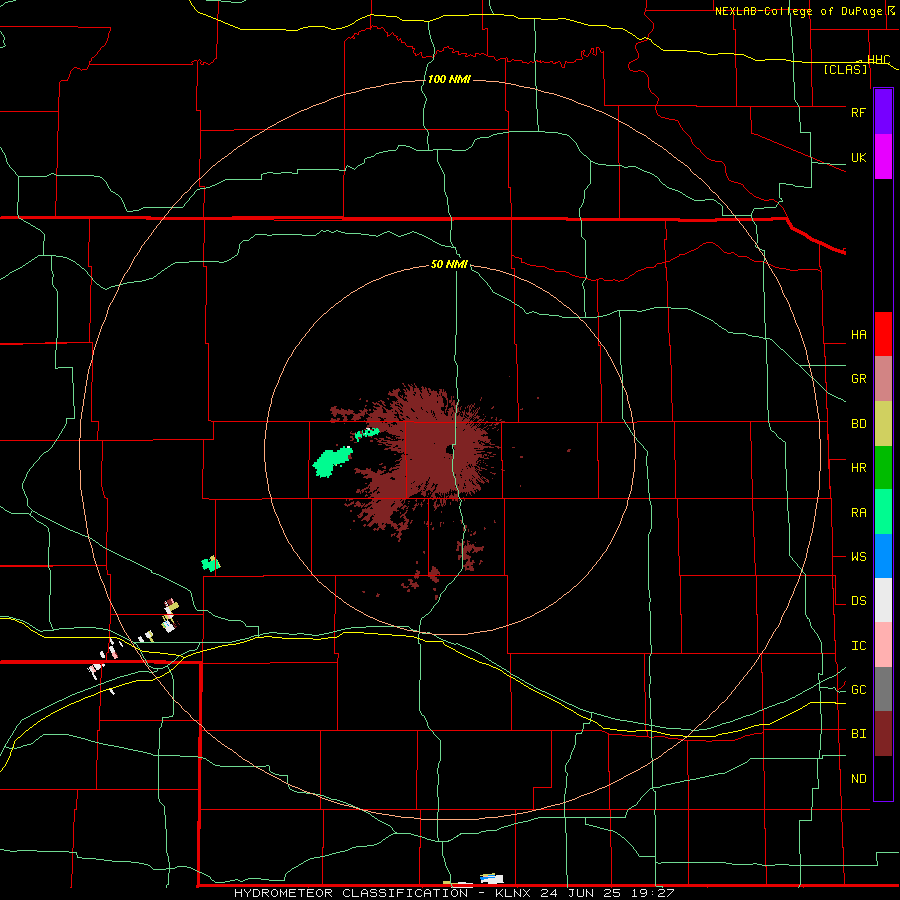Click the GC gray legend swatch
This screenshot has height=900, width=900.
pyautogui.click(x=883, y=689)
